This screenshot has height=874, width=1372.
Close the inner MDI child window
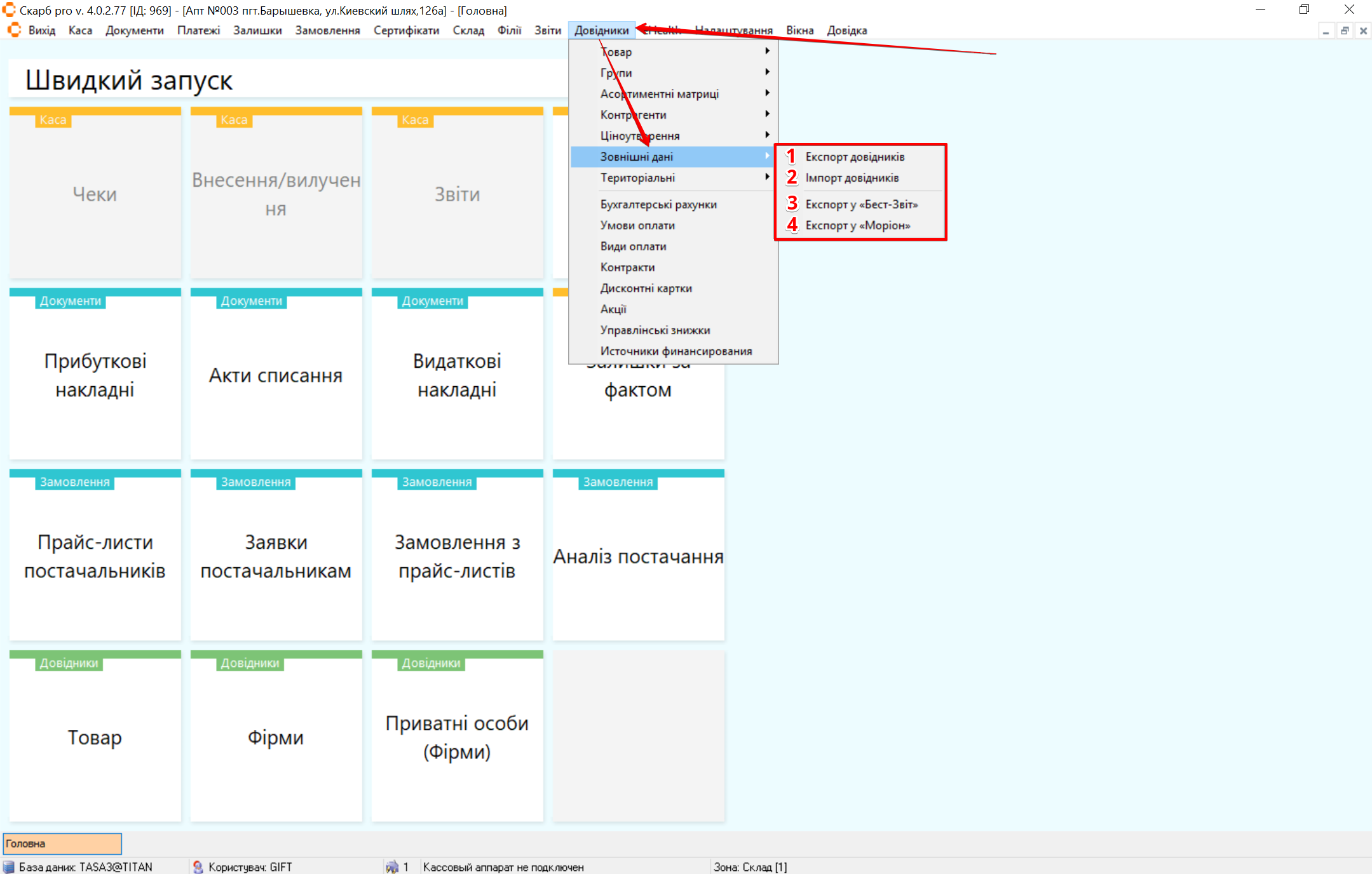pyautogui.click(x=1363, y=30)
